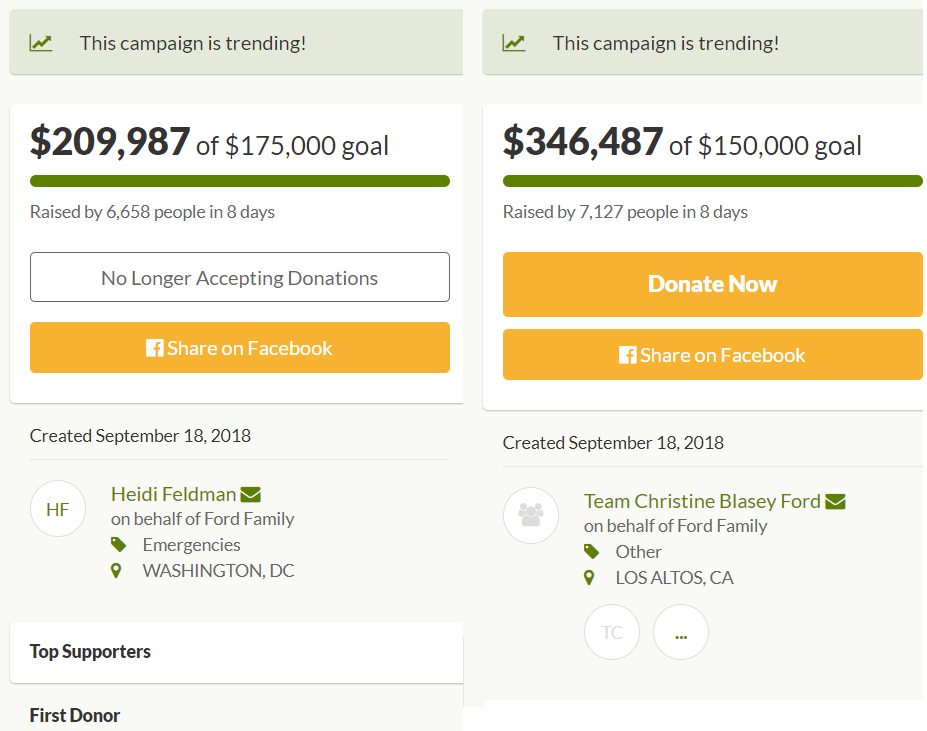Click the trending chart icon on the $209,987 campaign
927x731 pixels.
[41, 43]
